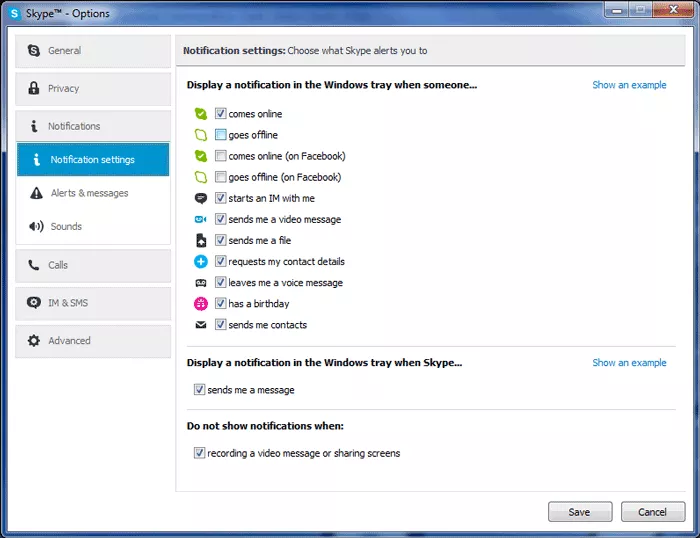Image resolution: width=700 pixels, height=538 pixels.
Task: Disable 'sends me a file' notification checkbox
Action: click(221, 240)
